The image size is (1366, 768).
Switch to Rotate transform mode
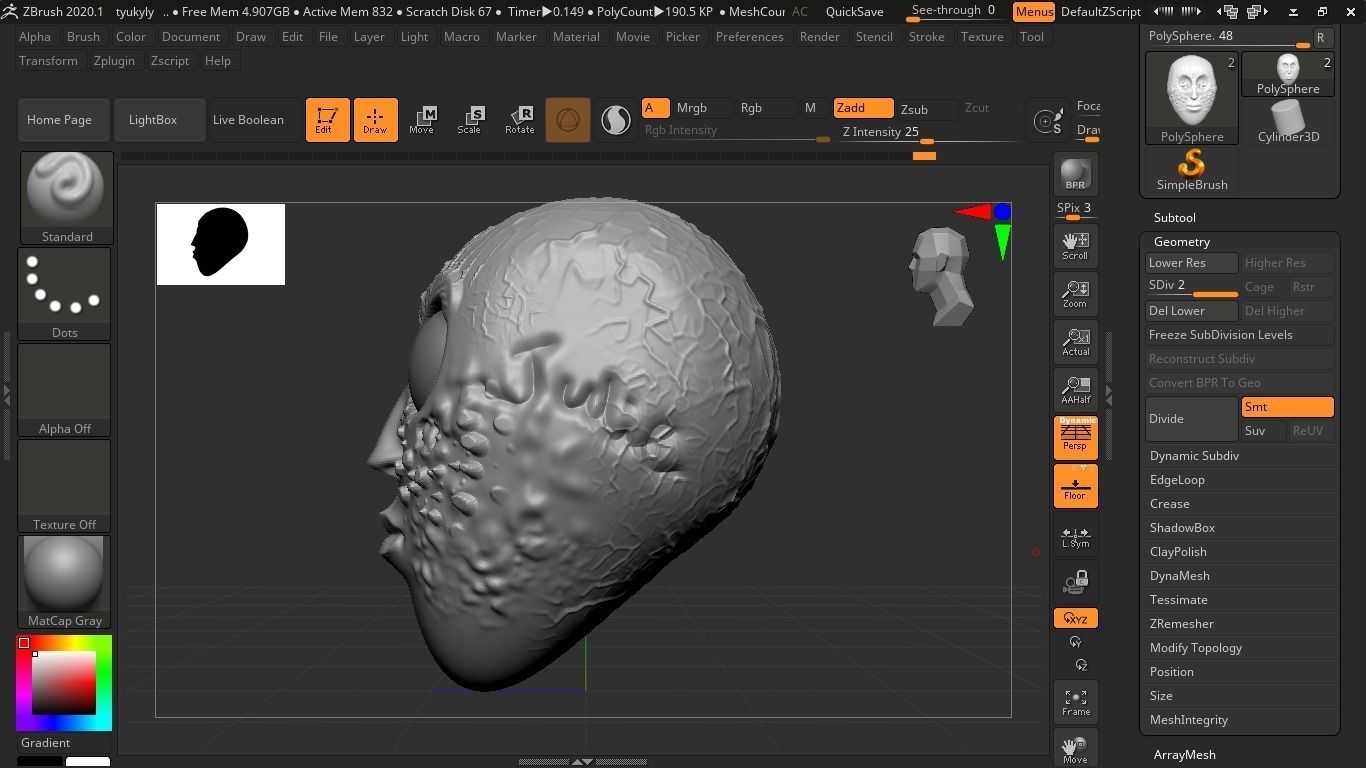(x=519, y=119)
